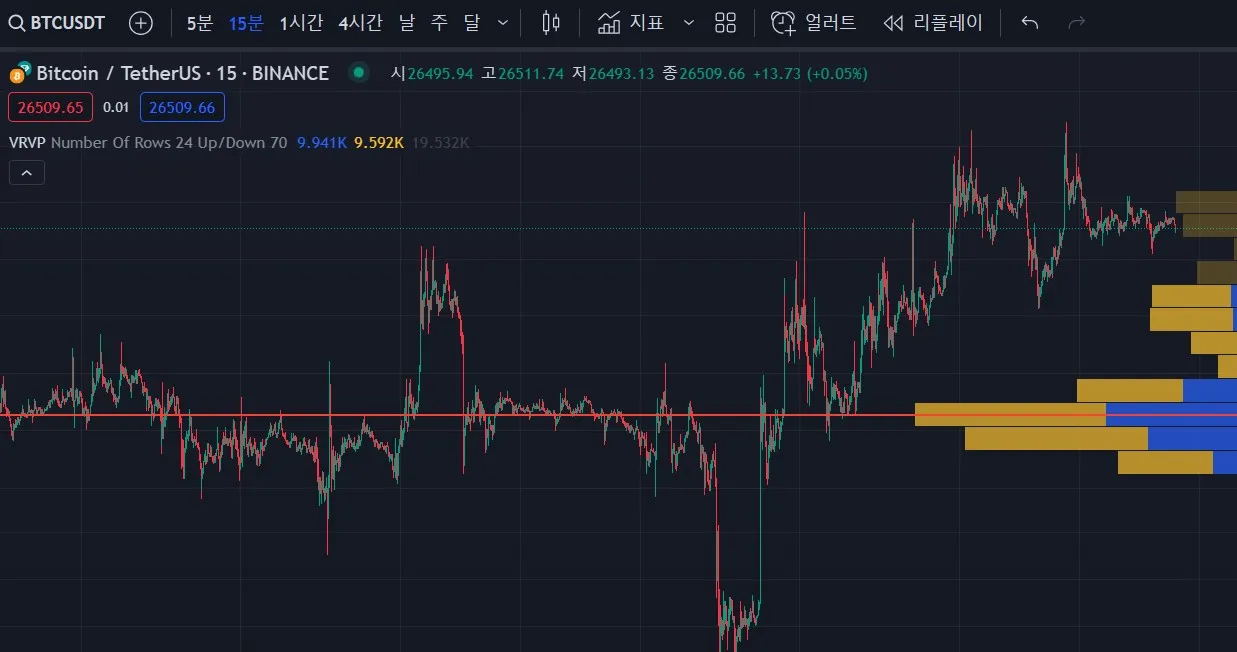
Task: Open the symbol search magnifier icon
Action: [x=17, y=22]
